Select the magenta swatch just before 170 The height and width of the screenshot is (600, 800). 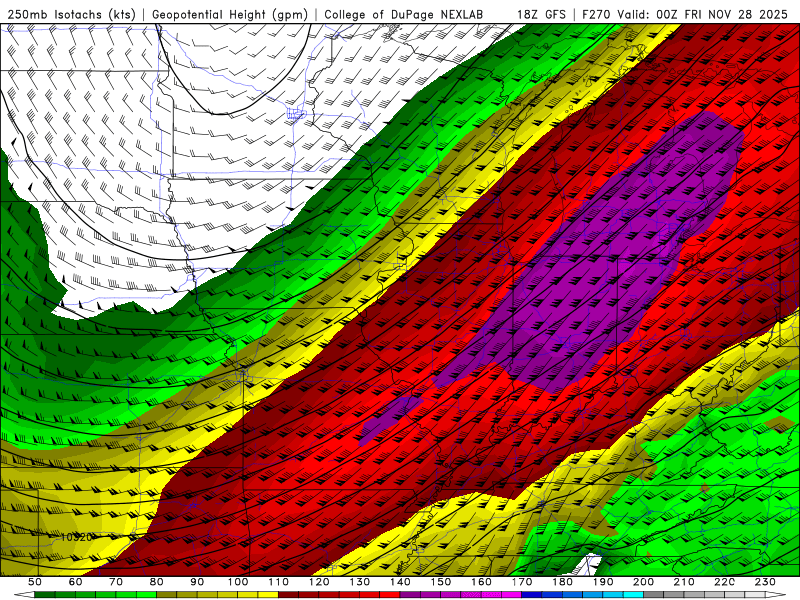[512, 595]
